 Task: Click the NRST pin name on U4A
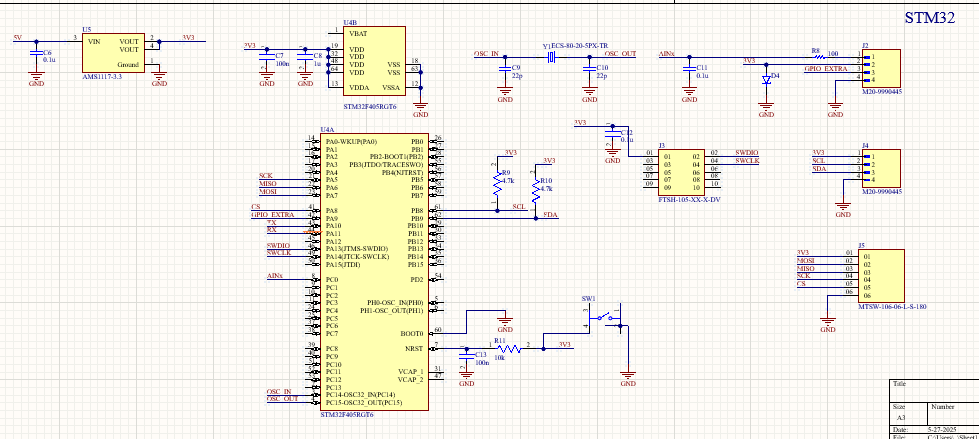tap(415, 348)
